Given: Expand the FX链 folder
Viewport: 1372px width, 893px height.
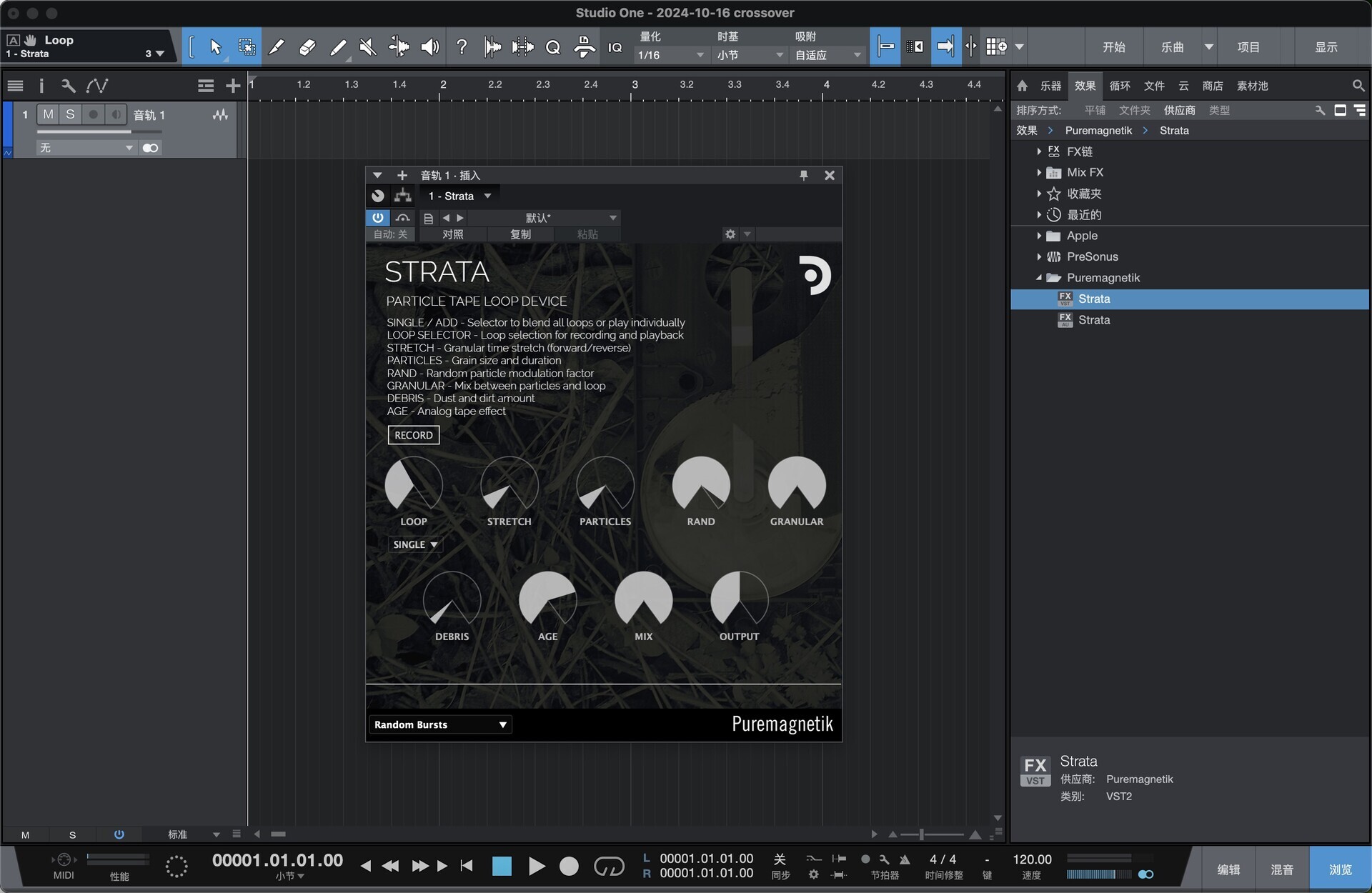Looking at the screenshot, I should pos(1038,151).
